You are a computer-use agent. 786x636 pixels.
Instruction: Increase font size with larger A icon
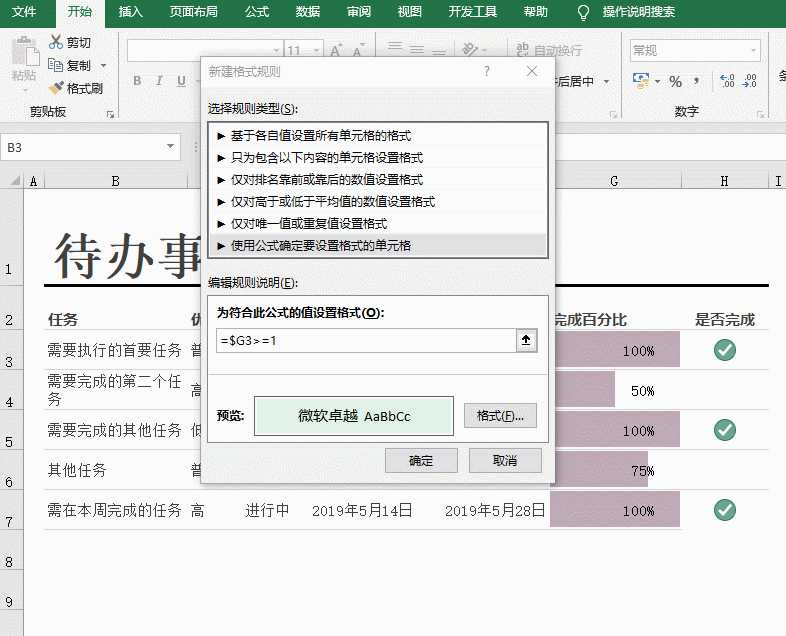point(336,50)
